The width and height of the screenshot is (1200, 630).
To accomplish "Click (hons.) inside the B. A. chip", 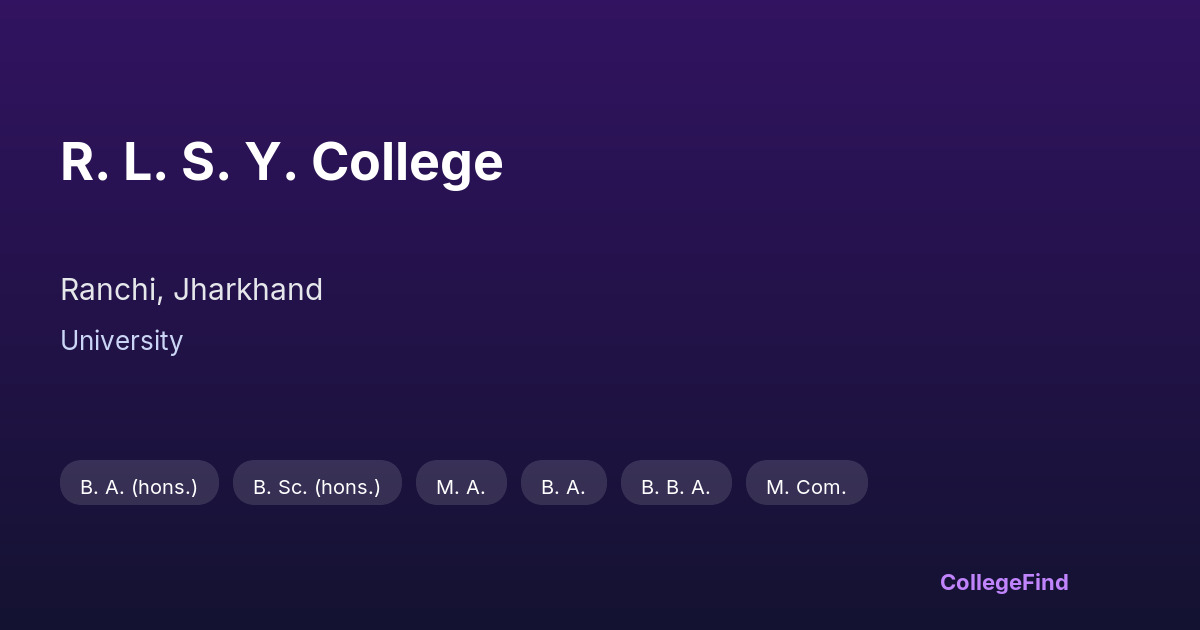I will [x=164, y=487].
